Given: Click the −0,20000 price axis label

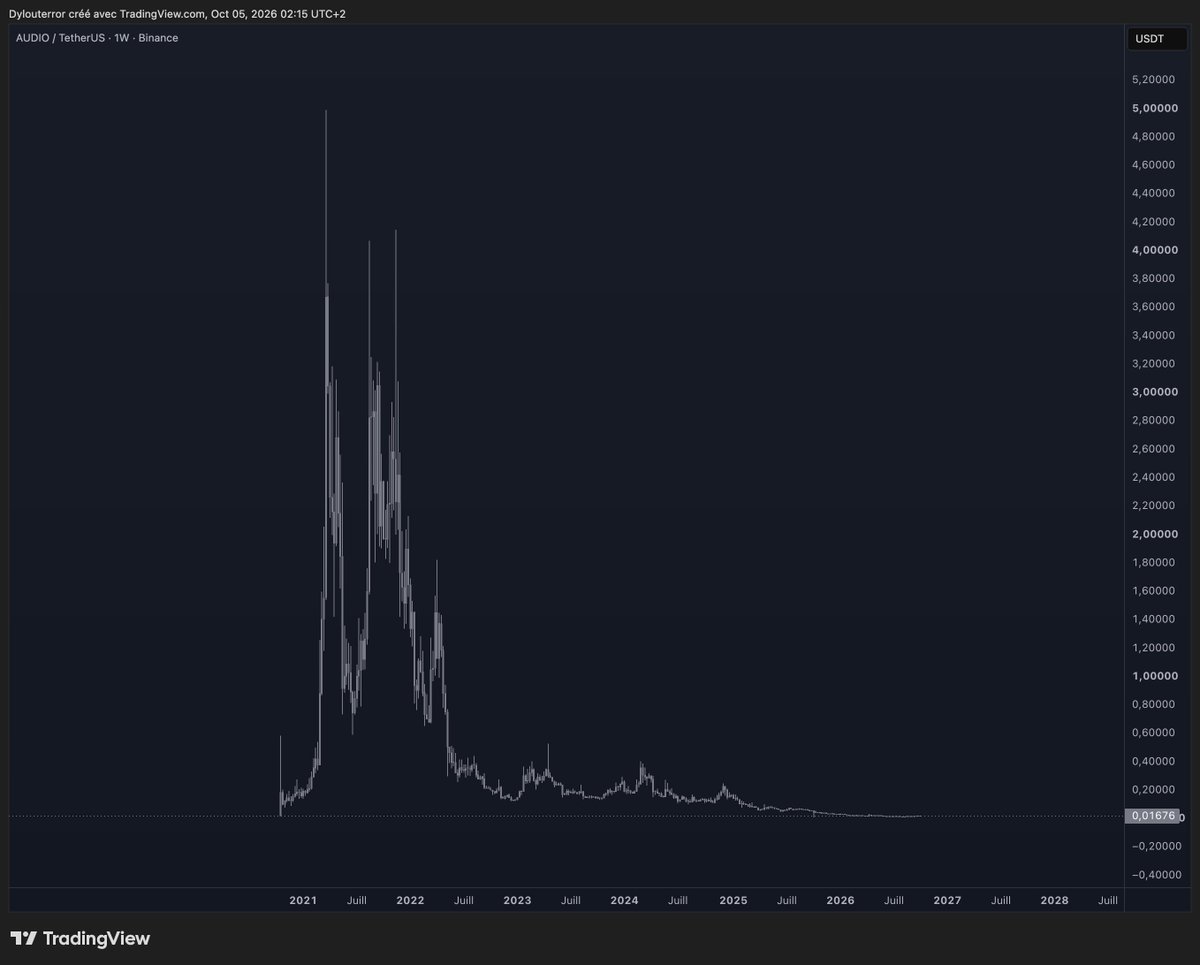Looking at the screenshot, I should (x=1155, y=846).
